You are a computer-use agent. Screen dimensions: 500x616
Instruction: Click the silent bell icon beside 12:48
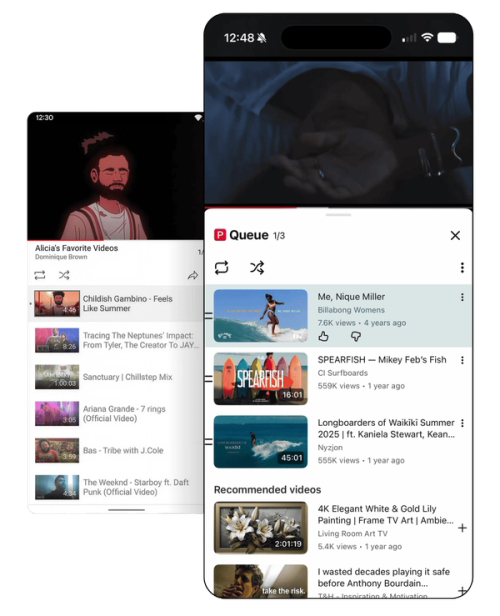point(261,38)
